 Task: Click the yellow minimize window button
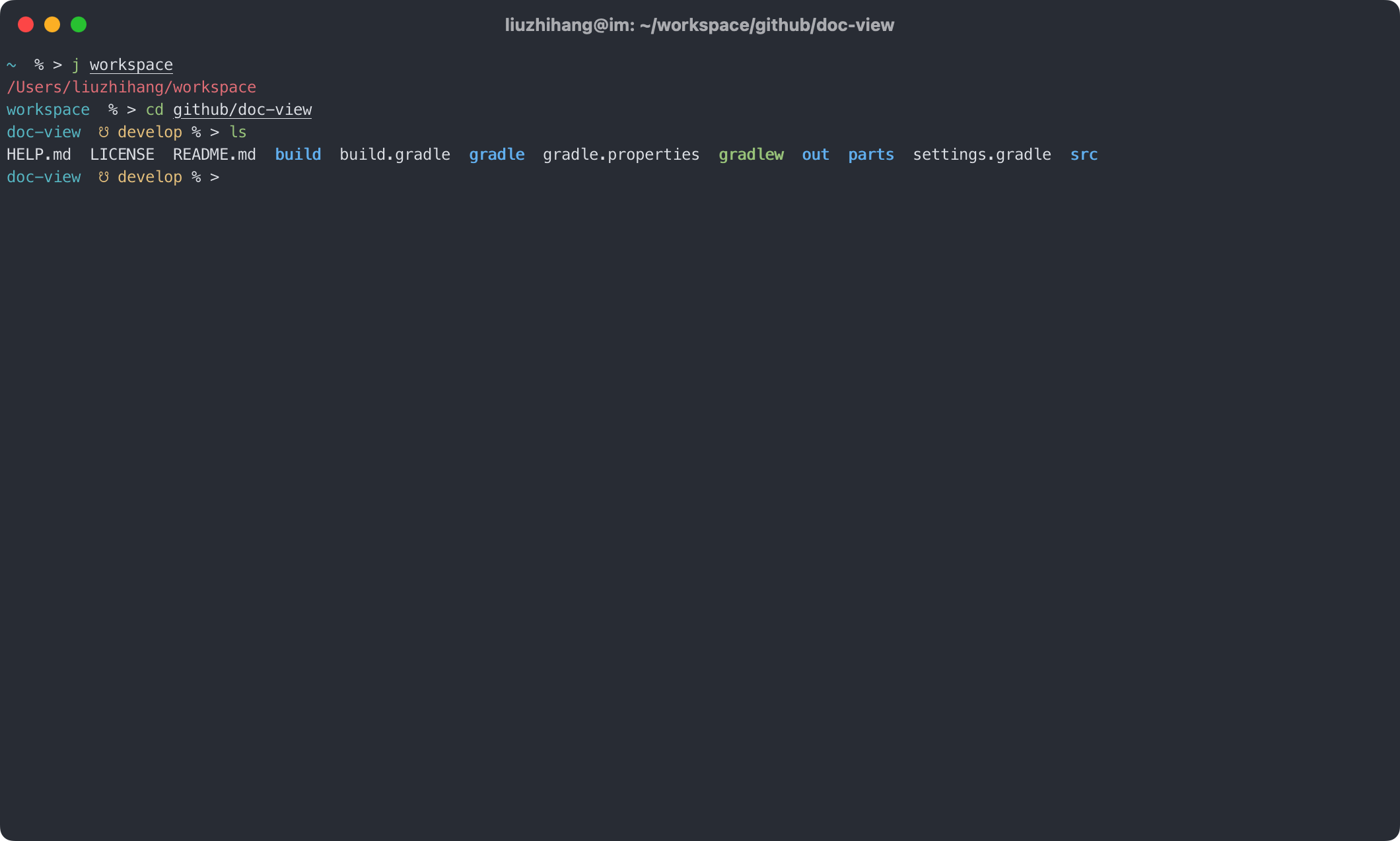click(52, 24)
